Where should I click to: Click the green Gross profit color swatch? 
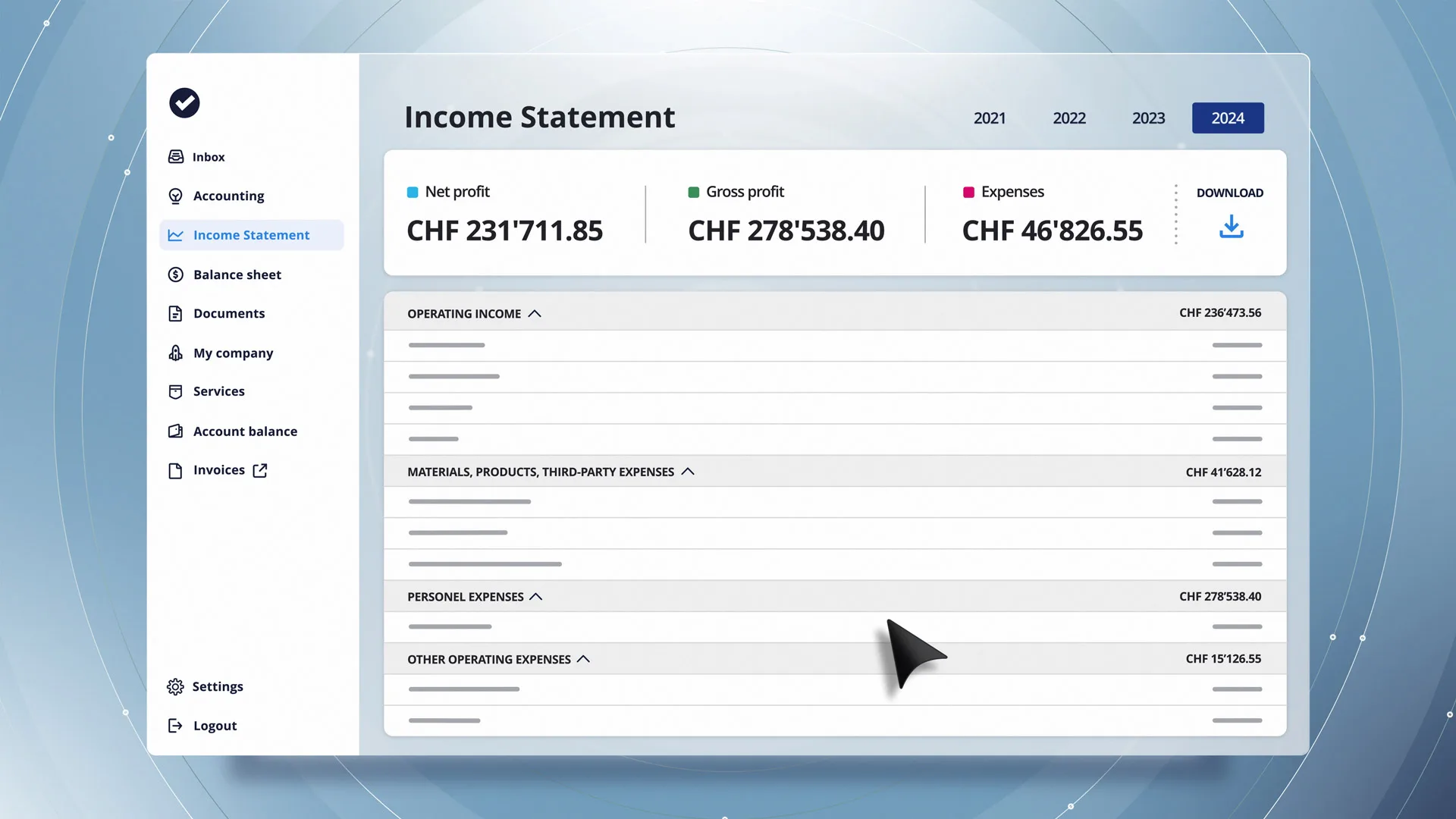(693, 193)
